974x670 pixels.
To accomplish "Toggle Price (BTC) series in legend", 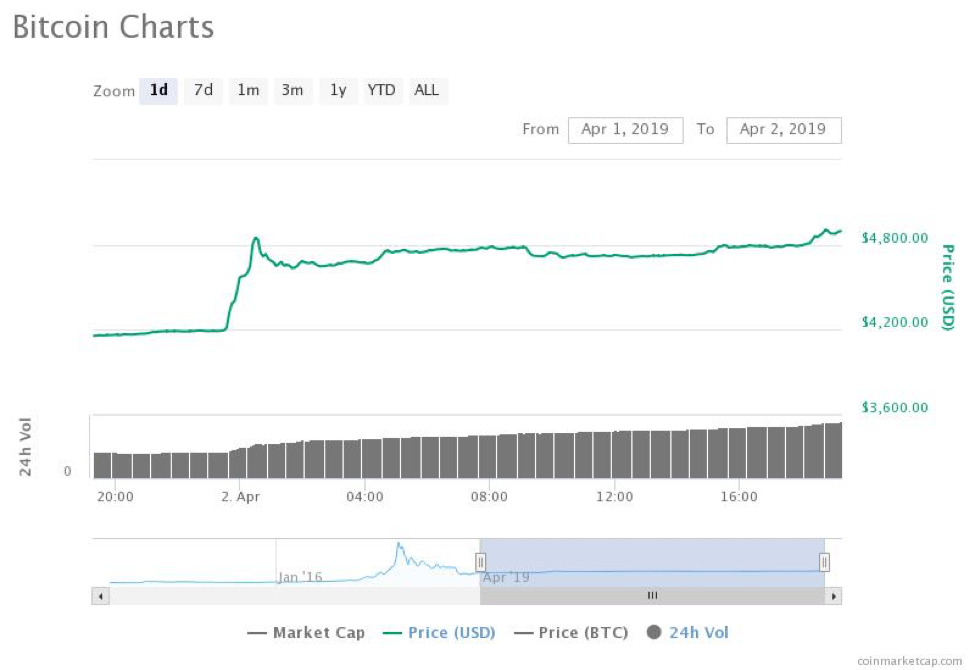I will [571, 633].
